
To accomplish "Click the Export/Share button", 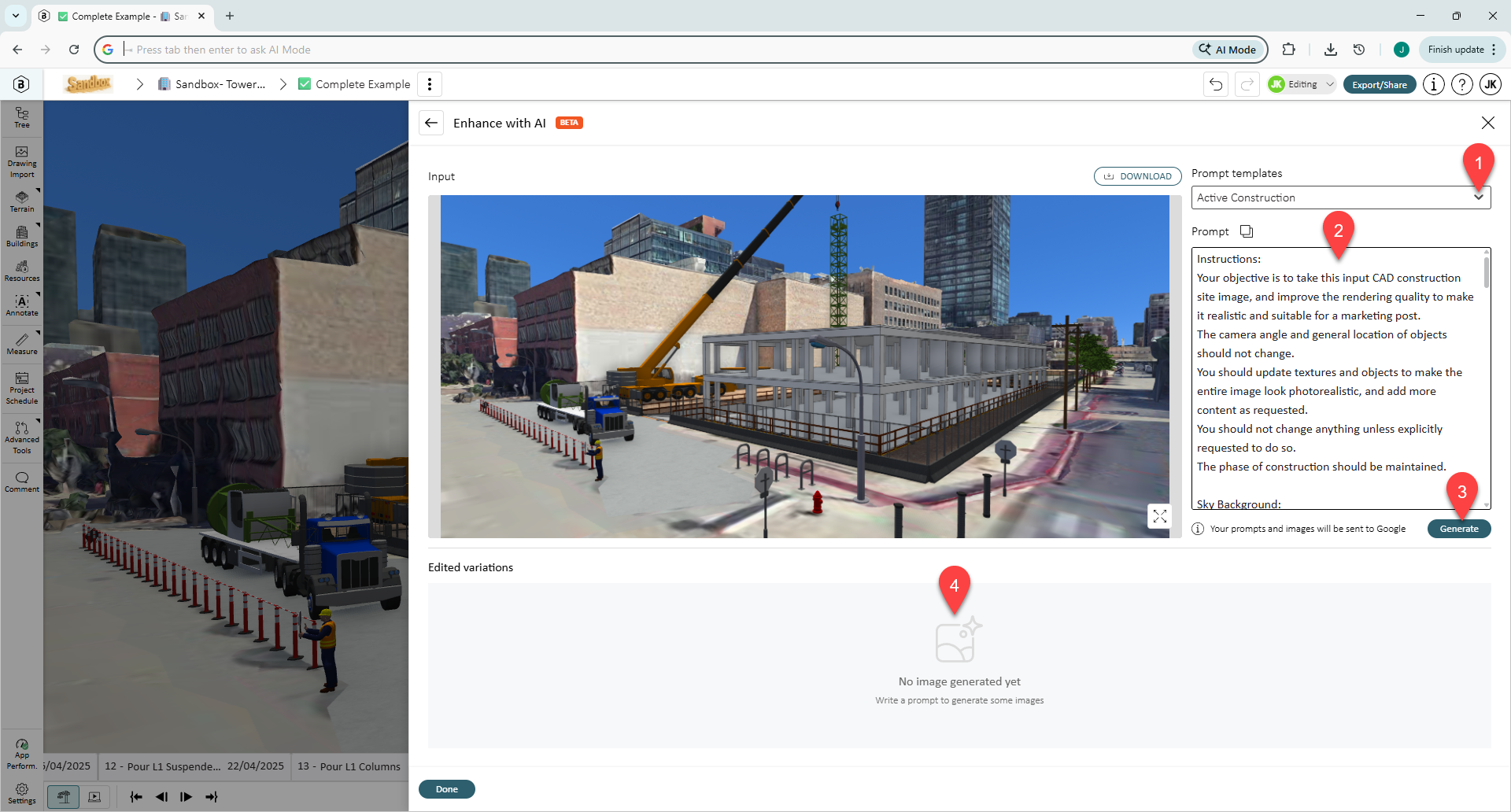I will pyautogui.click(x=1380, y=84).
